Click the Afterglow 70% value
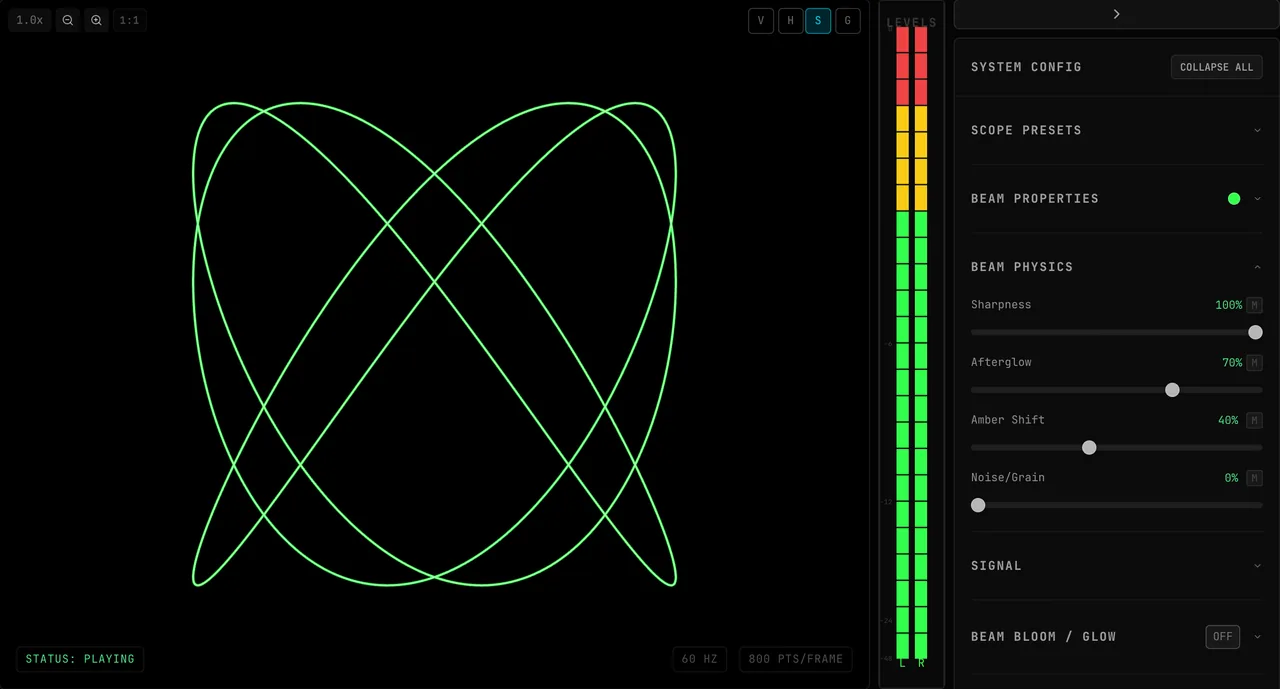This screenshot has height=689, width=1280. (x=1232, y=363)
